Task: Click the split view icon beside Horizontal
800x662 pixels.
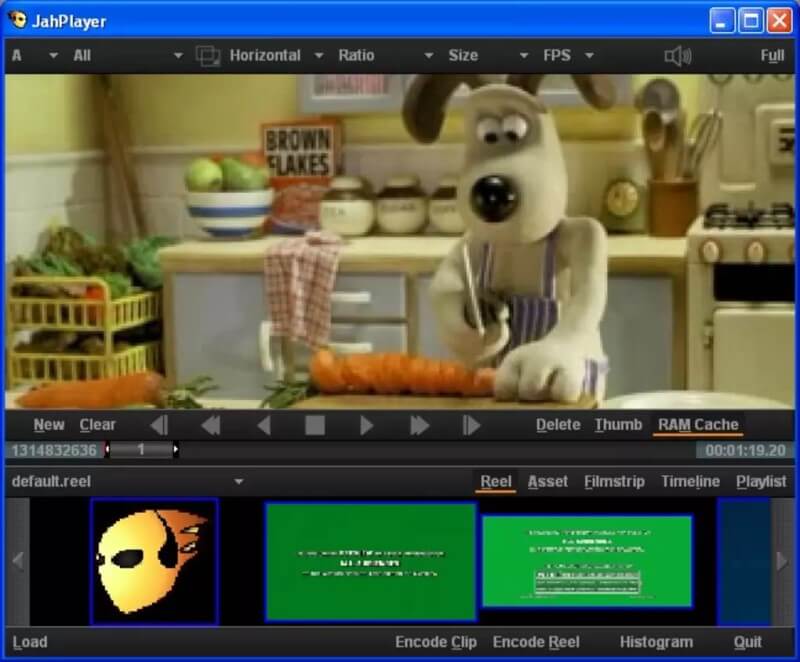Action: click(x=208, y=56)
